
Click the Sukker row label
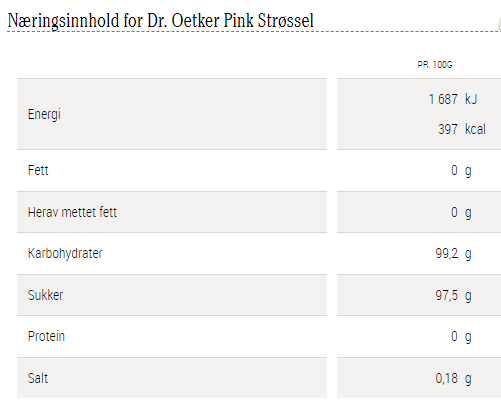point(45,295)
